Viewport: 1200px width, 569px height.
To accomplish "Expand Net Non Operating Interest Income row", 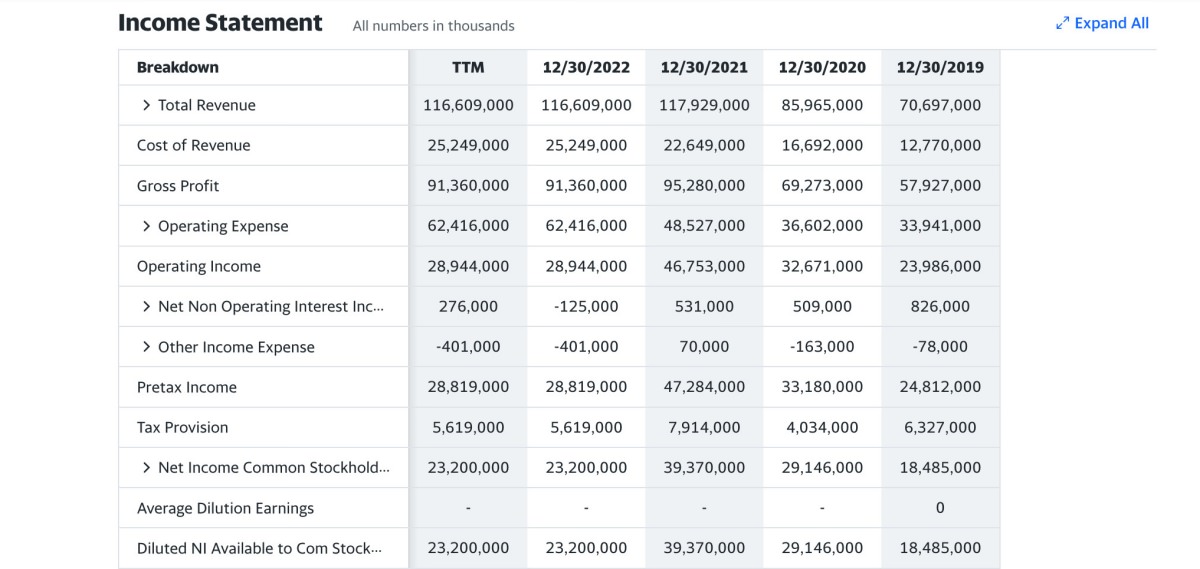I will point(147,306).
